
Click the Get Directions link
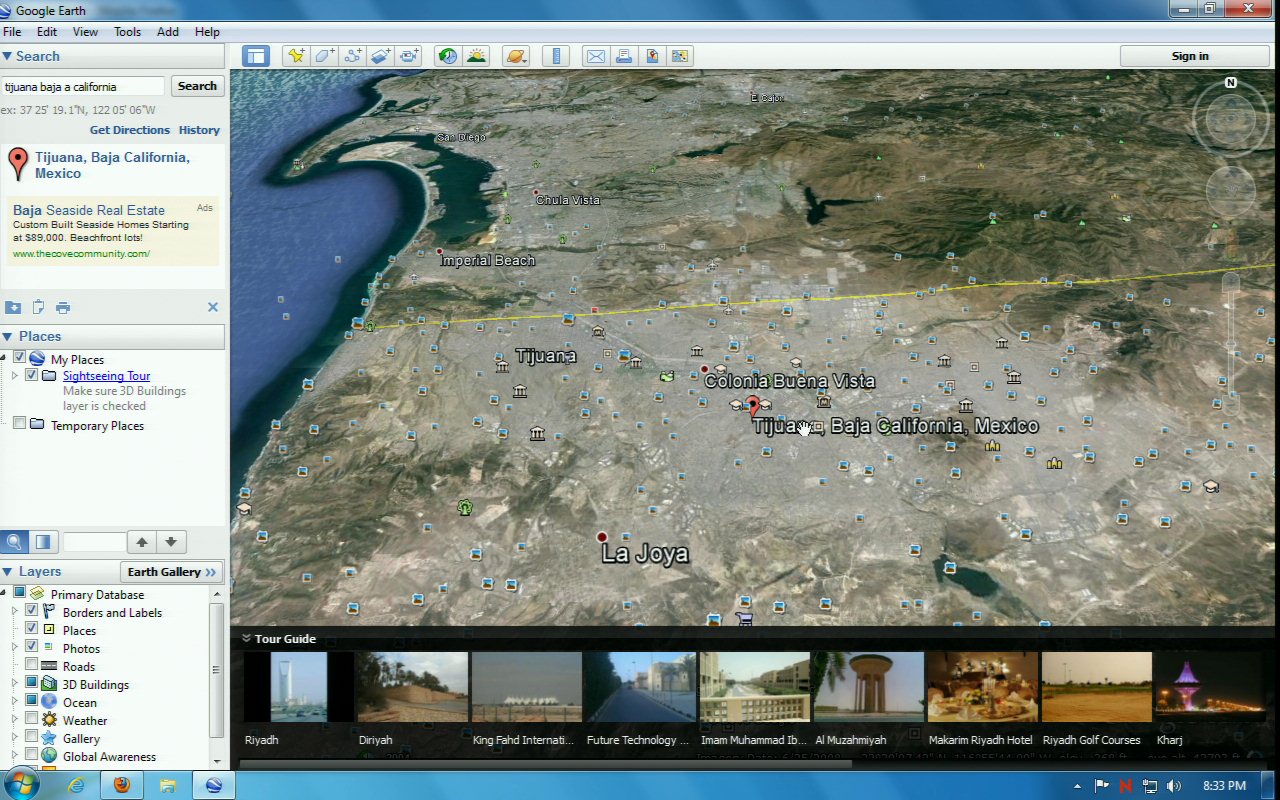click(130, 130)
